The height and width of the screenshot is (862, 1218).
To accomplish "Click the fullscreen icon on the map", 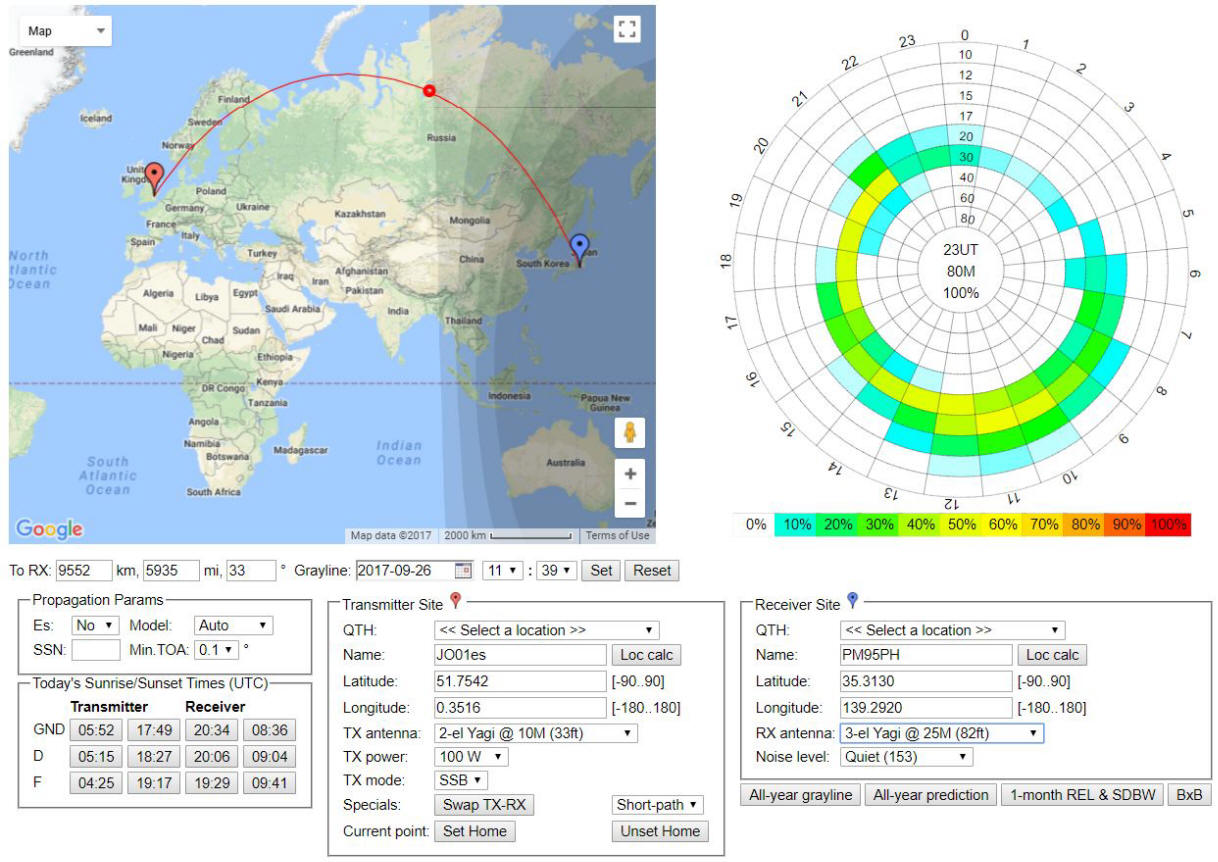I will point(627,29).
